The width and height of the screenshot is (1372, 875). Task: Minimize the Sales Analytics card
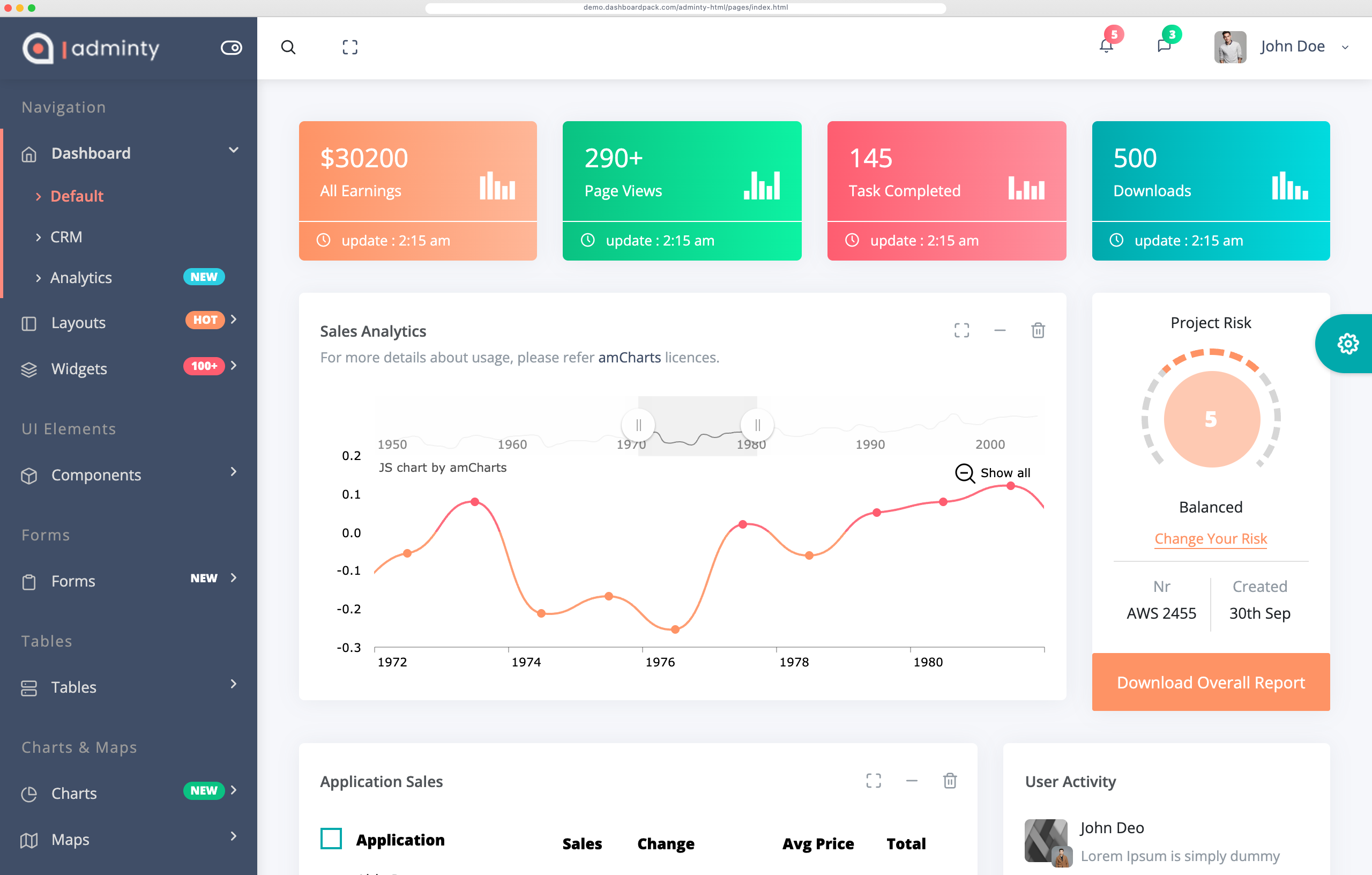click(x=1000, y=331)
